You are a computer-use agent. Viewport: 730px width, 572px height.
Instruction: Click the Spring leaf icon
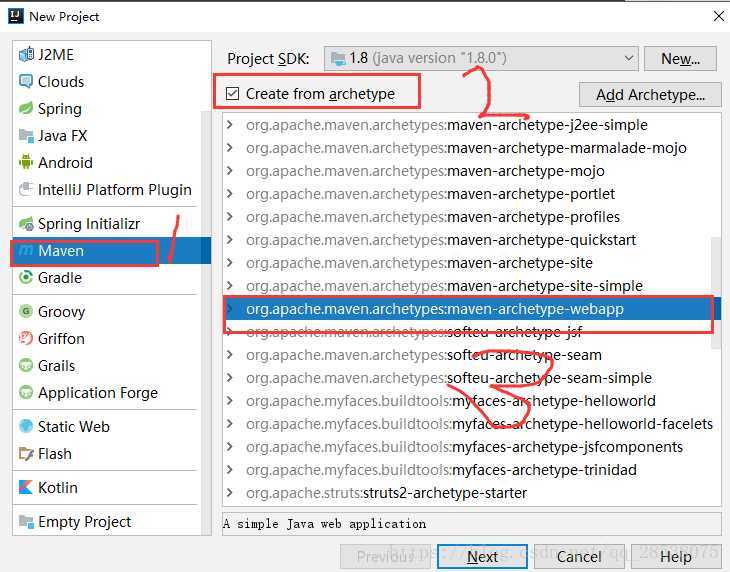(x=26, y=108)
